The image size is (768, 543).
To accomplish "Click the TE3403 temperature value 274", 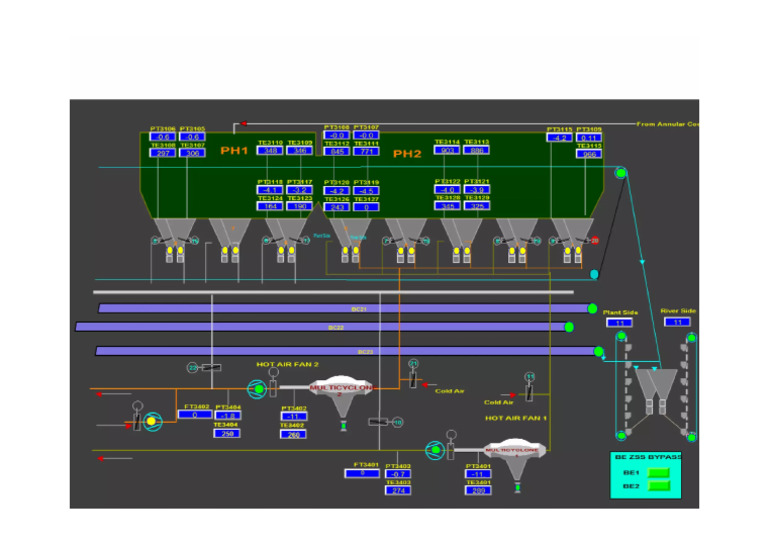I will [x=398, y=490].
